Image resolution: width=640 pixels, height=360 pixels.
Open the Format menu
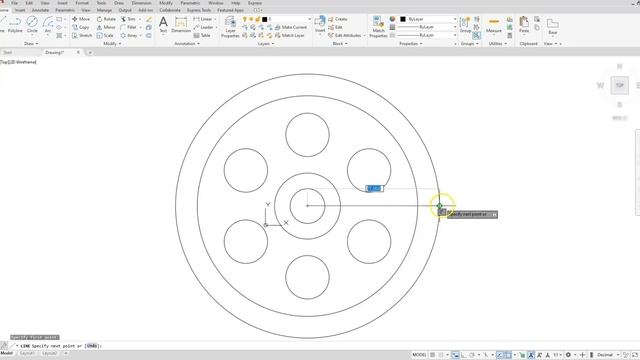tap(82, 3)
